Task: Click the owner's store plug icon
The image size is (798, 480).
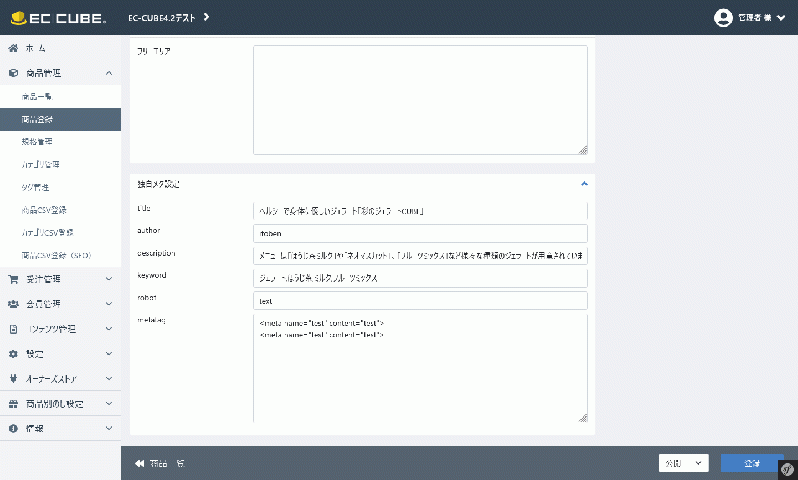Action: pos(13,379)
